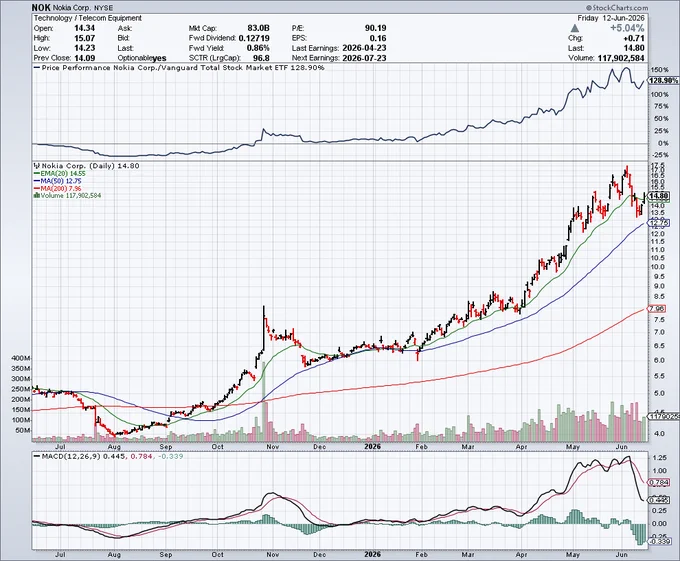
Task: Click the P/E value 90.19
Action: (376, 28)
